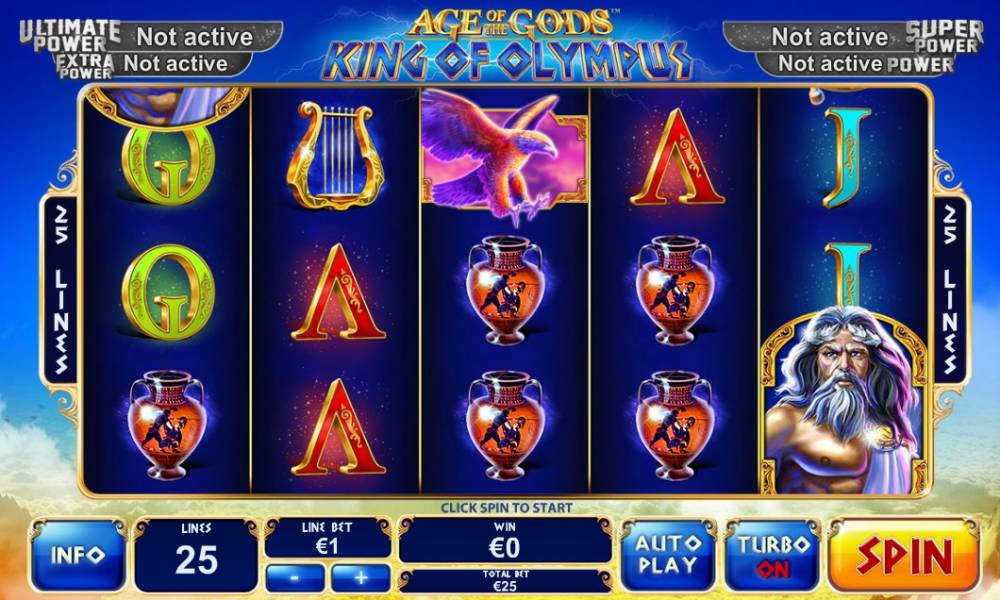Toggle Turbo mode off
Screen dimensions: 1000x600
pyautogui.click(x=772, y=555)
